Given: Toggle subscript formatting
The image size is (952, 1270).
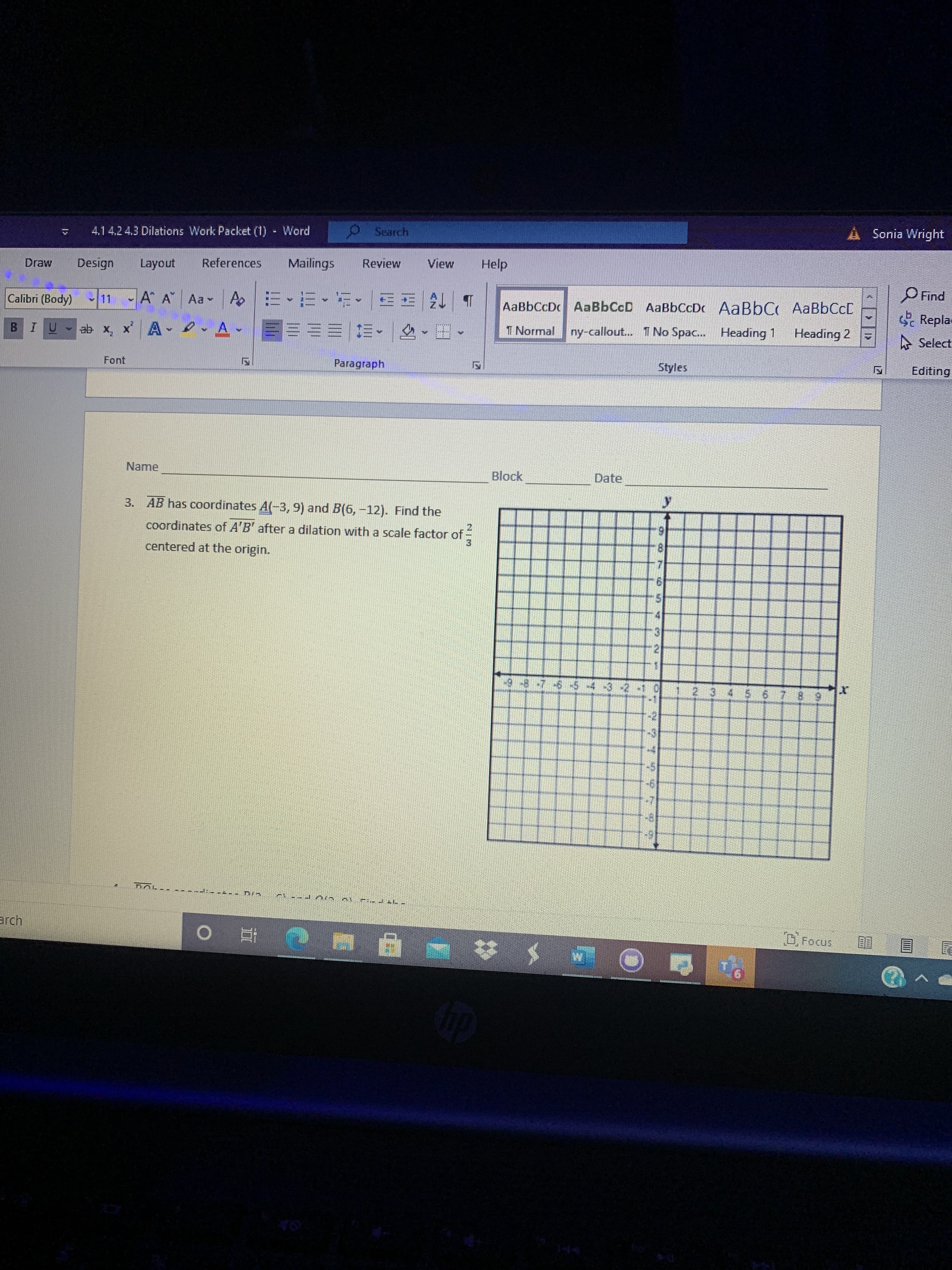Looking at the screenshot, I should (x=108, y=329).
